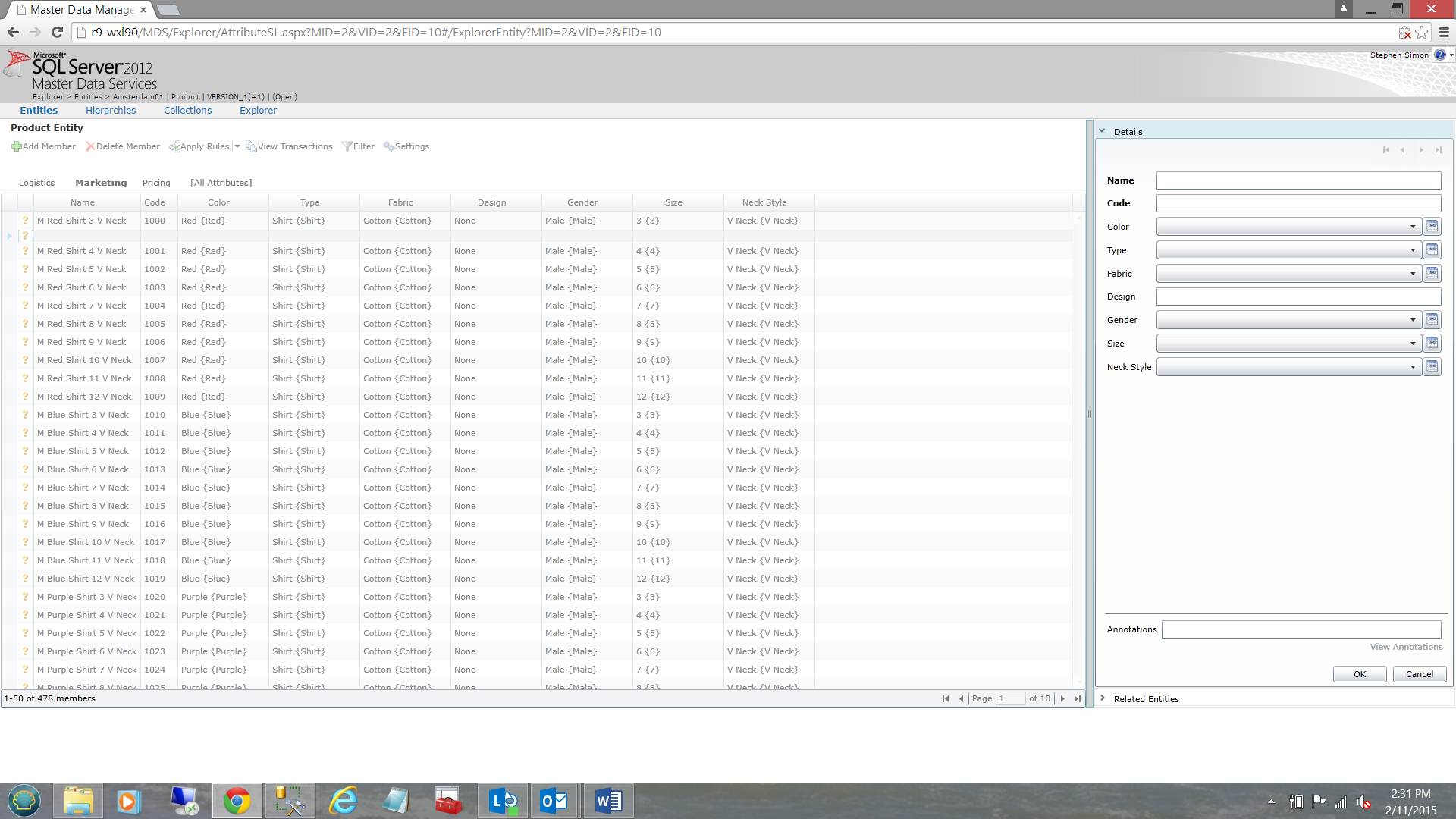Image resolution: width=1456 pixels, height=819 pixels.
Task: Open grid Settings gear
Action: point(389,146)
